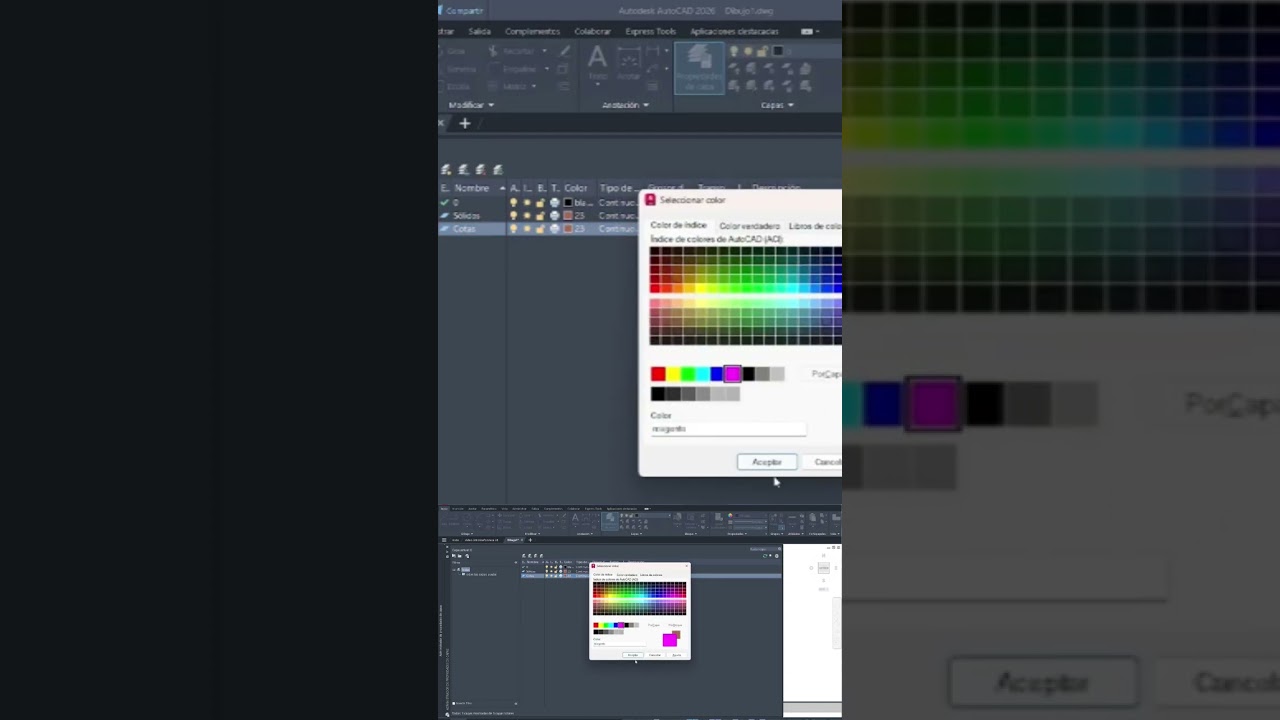Click the Compartir share button in title bar
This screenshot has width=1280, height=720.
pos(461,11)
